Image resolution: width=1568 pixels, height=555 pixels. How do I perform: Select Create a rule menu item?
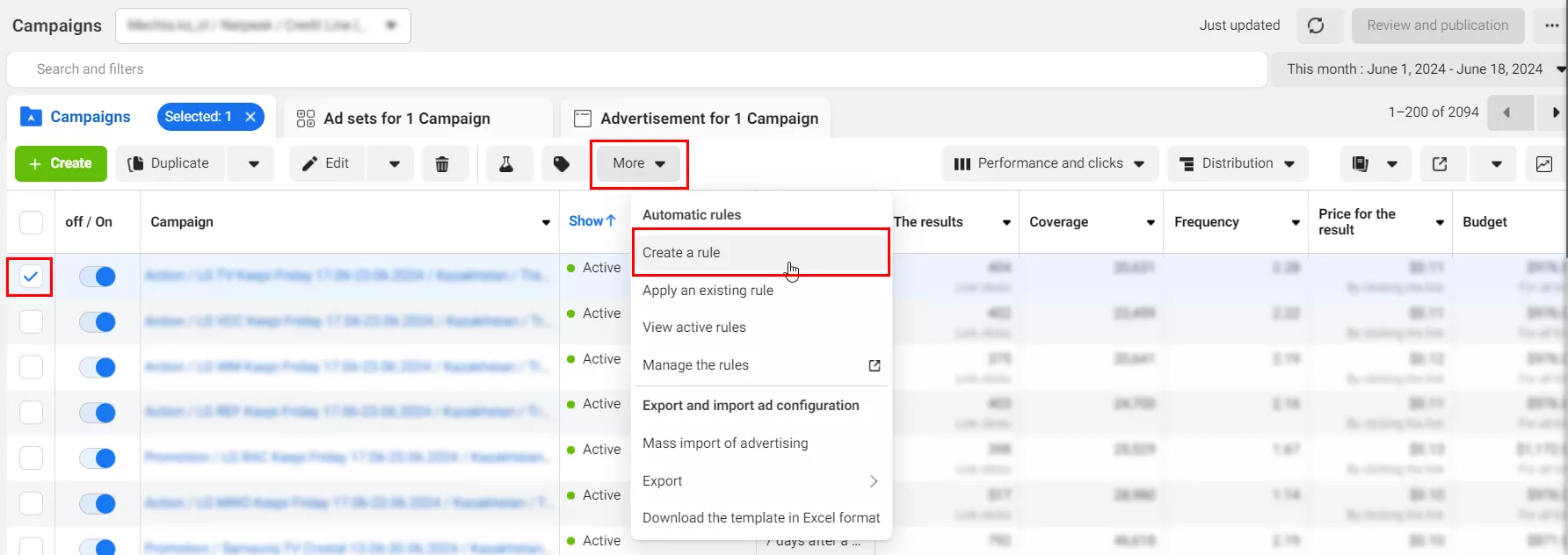pos(760,253)
